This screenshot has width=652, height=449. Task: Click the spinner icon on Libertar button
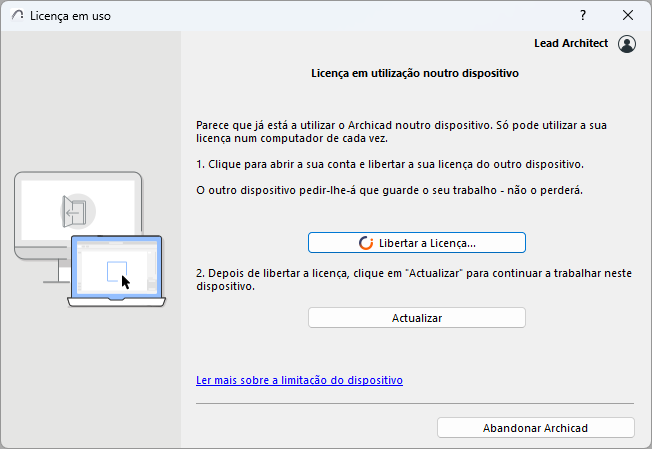pyautogui.click(x=366, y=243)
